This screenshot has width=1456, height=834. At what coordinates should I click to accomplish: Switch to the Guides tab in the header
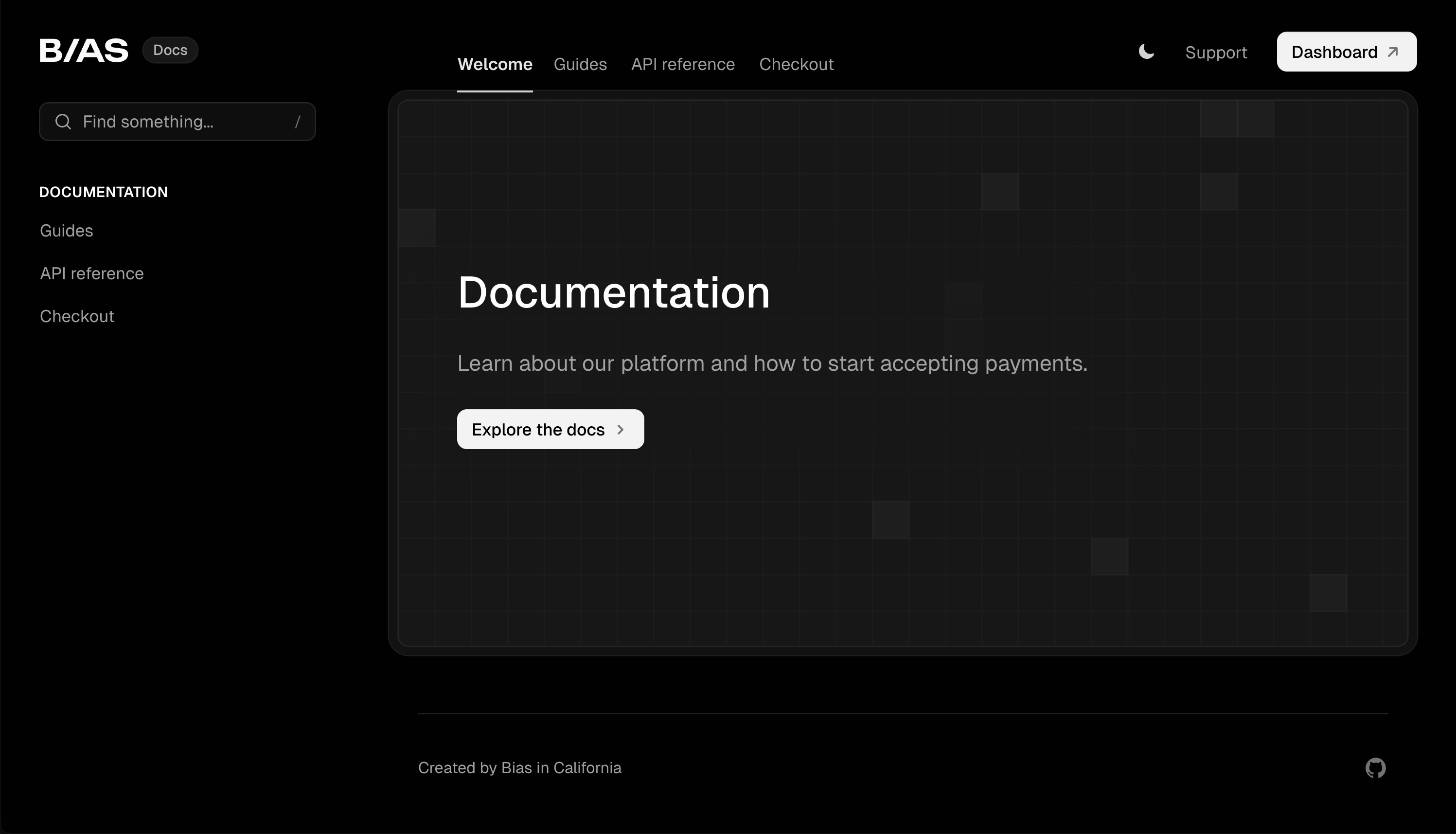pyautogui.click(x=580, y=64)
